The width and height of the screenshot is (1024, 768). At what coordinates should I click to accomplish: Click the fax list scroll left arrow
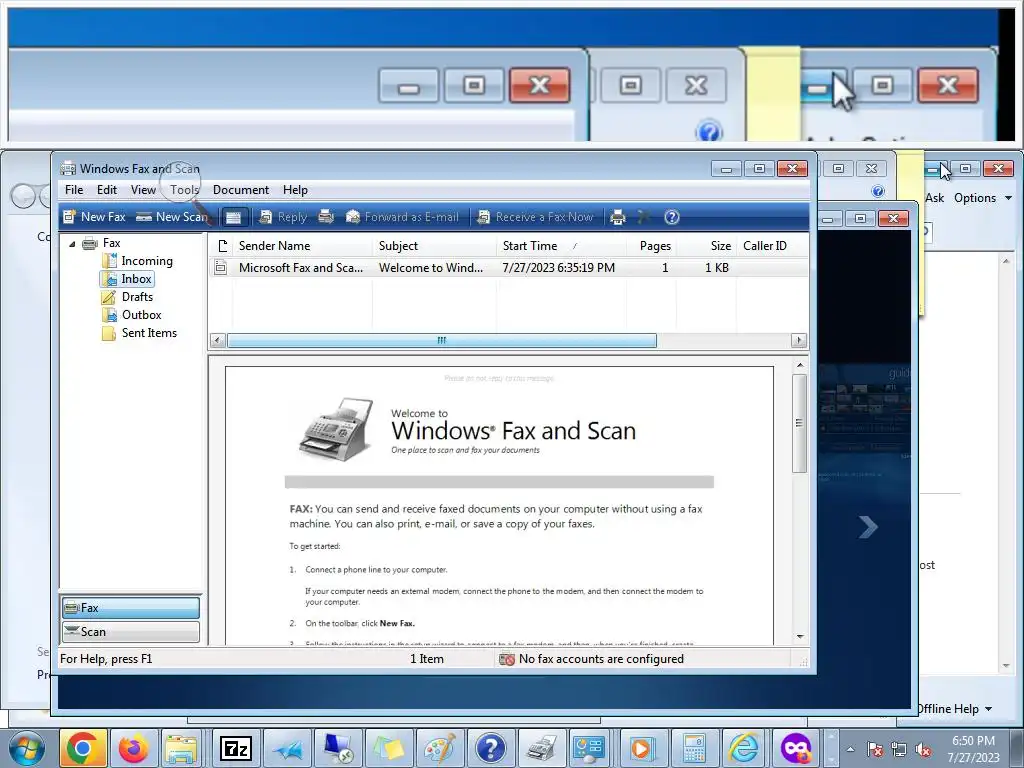pyautogui.click(x=218, y=340)
